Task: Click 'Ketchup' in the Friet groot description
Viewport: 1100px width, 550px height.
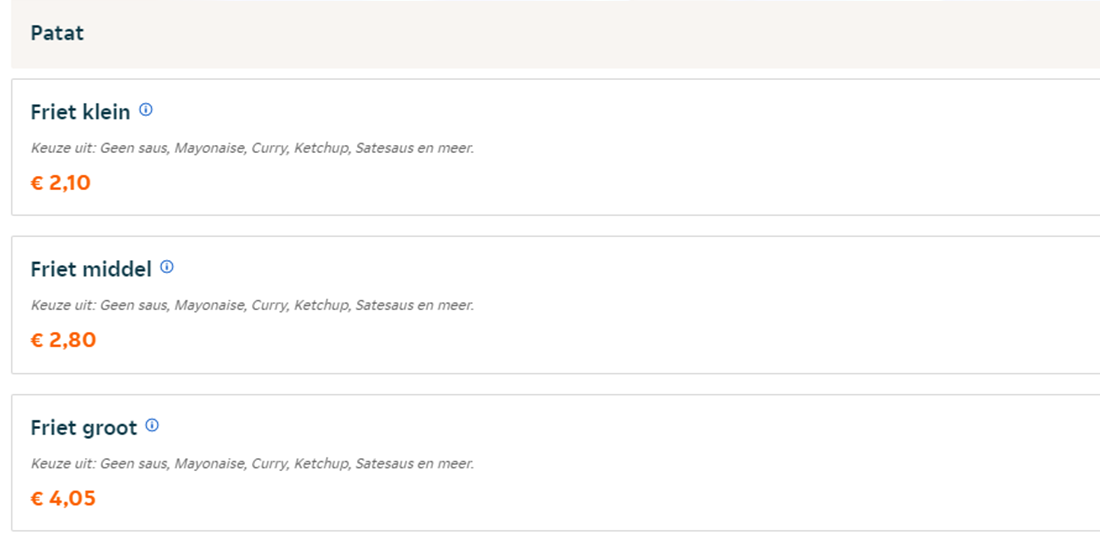Action: tap(320, 464)
